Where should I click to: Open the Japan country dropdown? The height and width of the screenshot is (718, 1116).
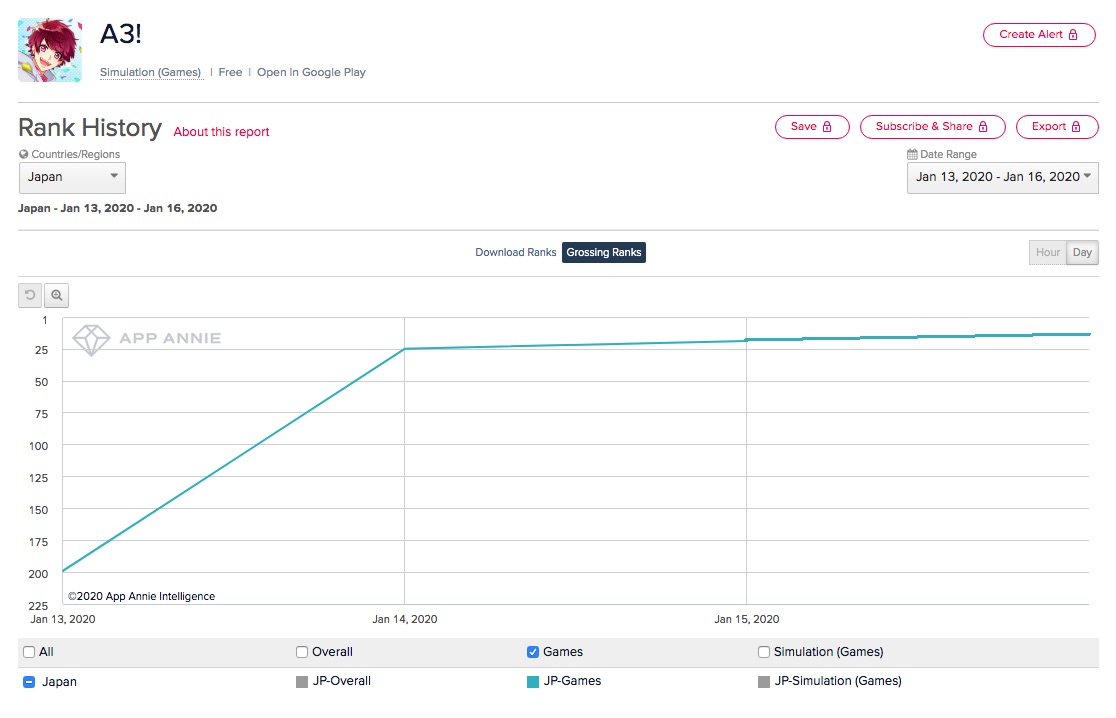[x=72, y=177]
